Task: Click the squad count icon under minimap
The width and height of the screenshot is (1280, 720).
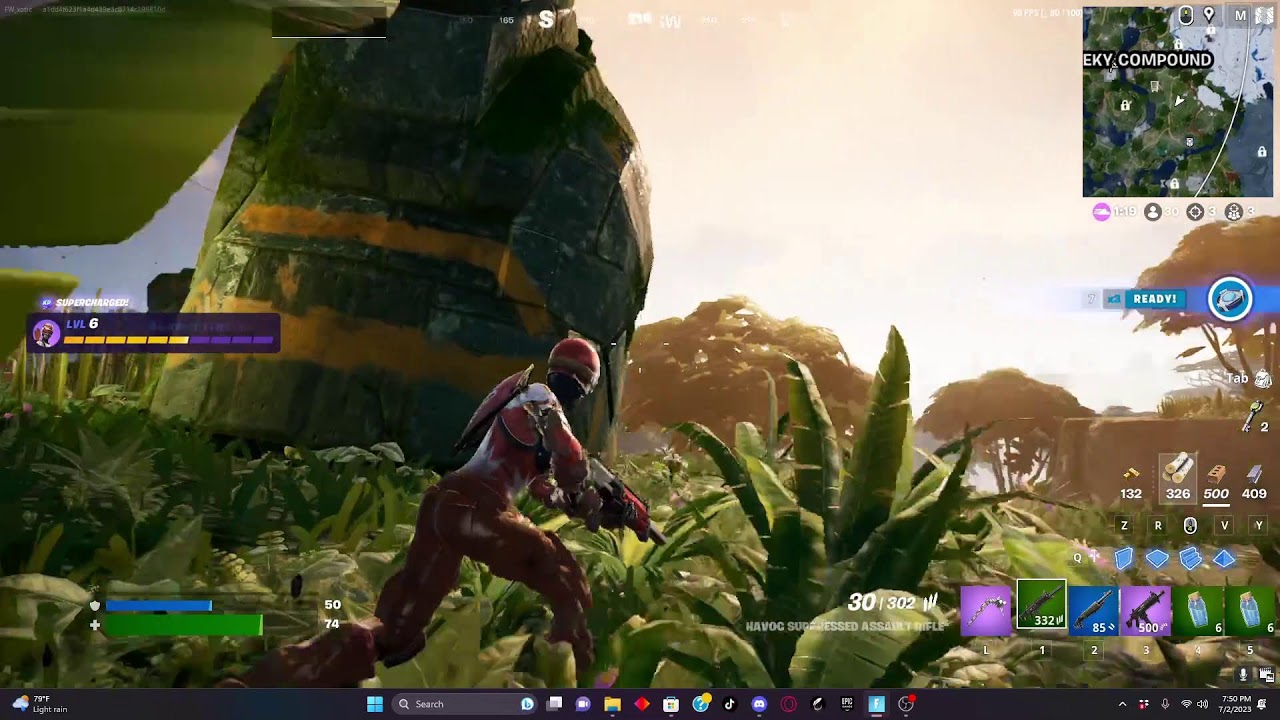Action: (1234, 212)
